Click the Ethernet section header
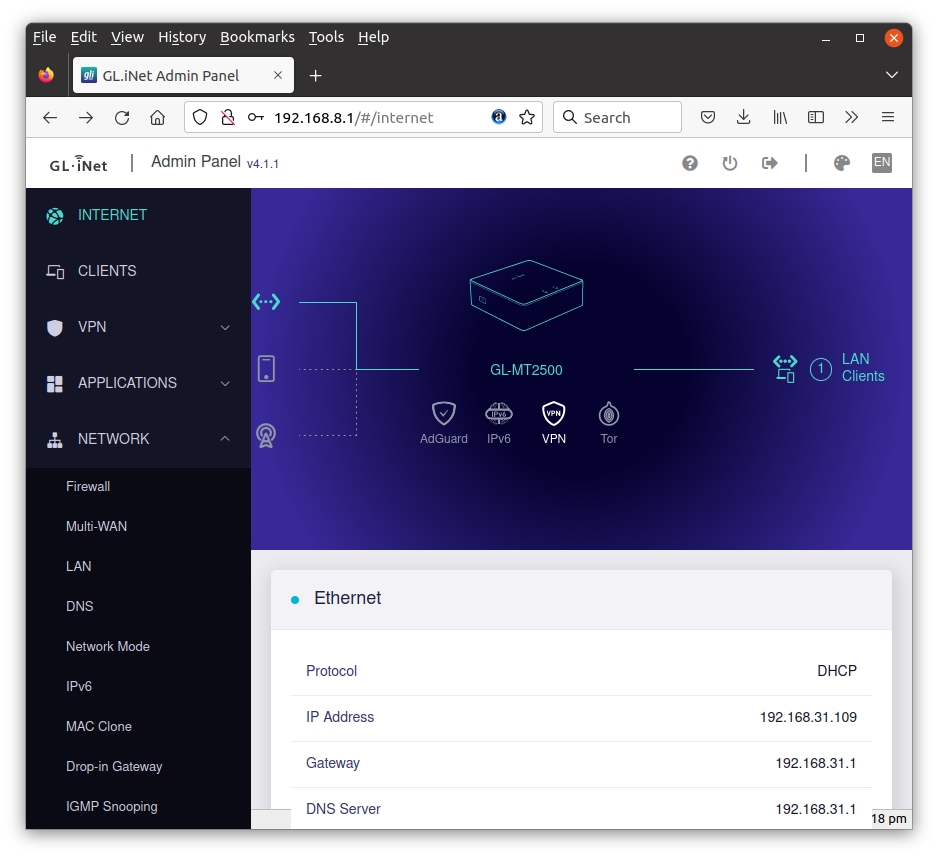938x858 pixels. pos(581,599)
